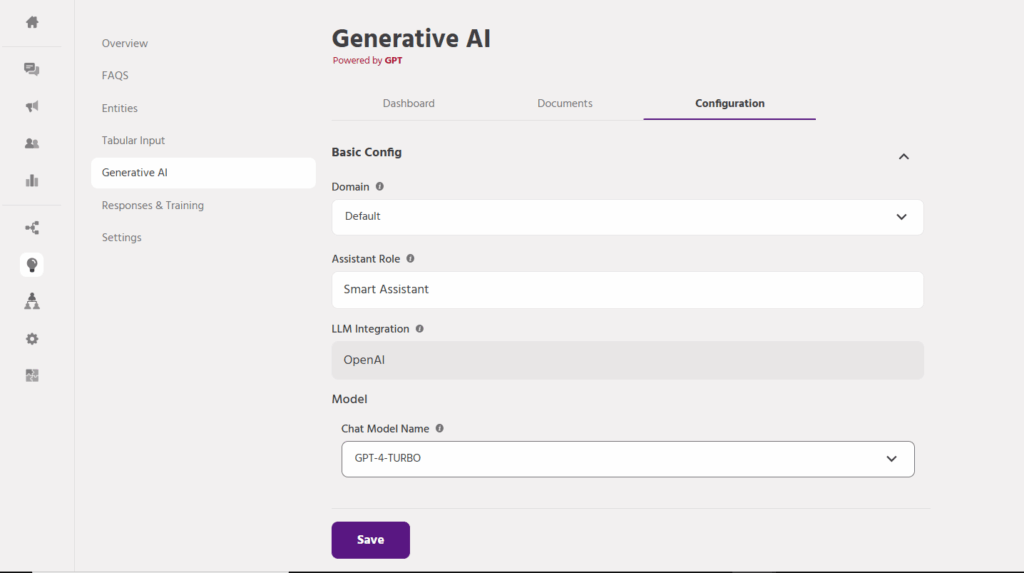
Task: Switch to the Documents tab
Action: click(x=564, y=103)
